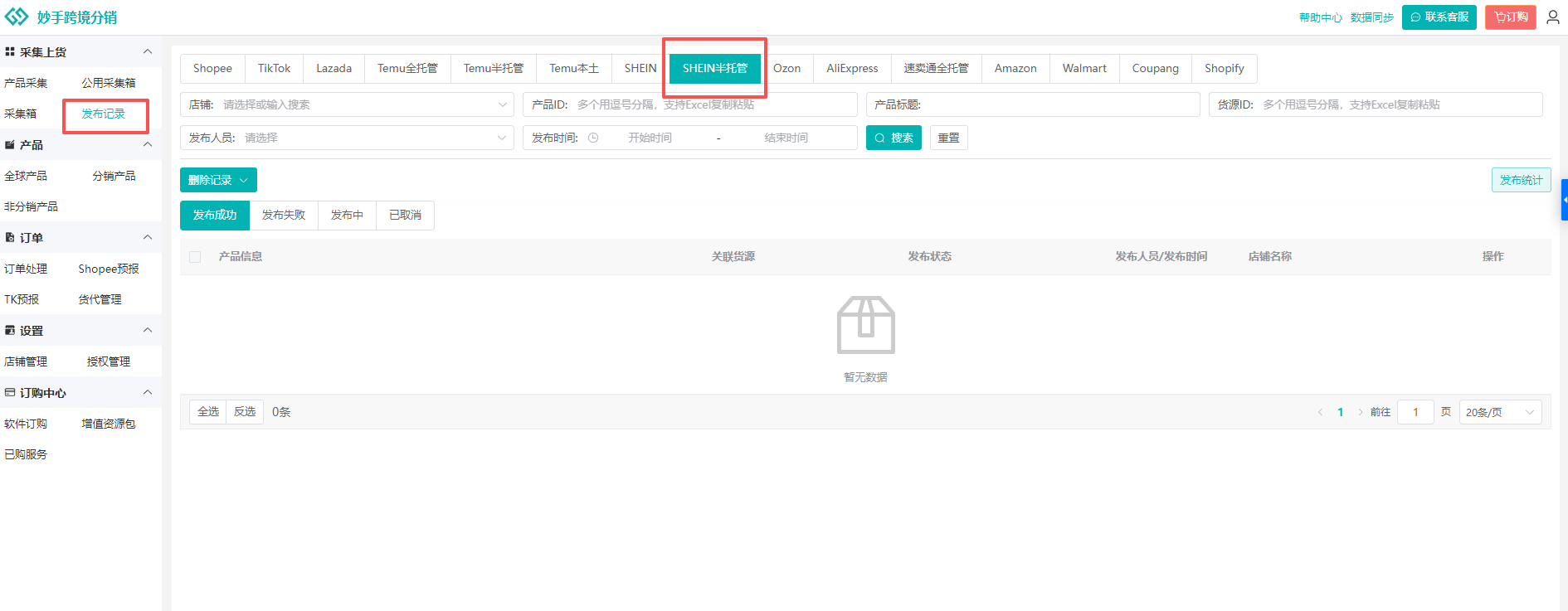
Task: Select the SHEIN半托管 tab
Action: coord(715,68)
